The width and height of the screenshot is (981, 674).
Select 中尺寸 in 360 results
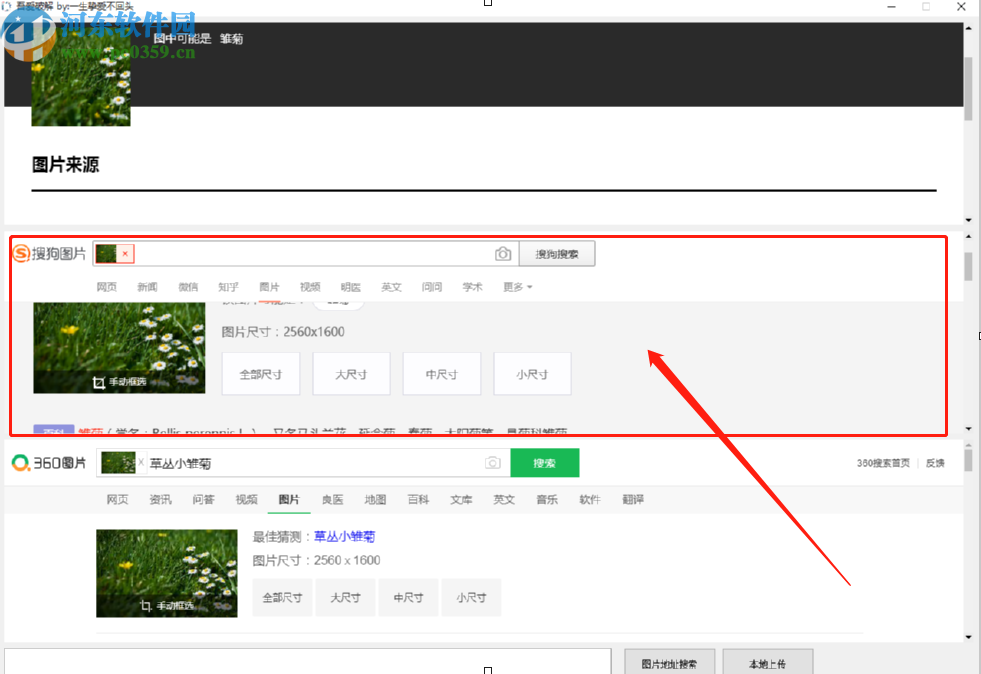409,598
